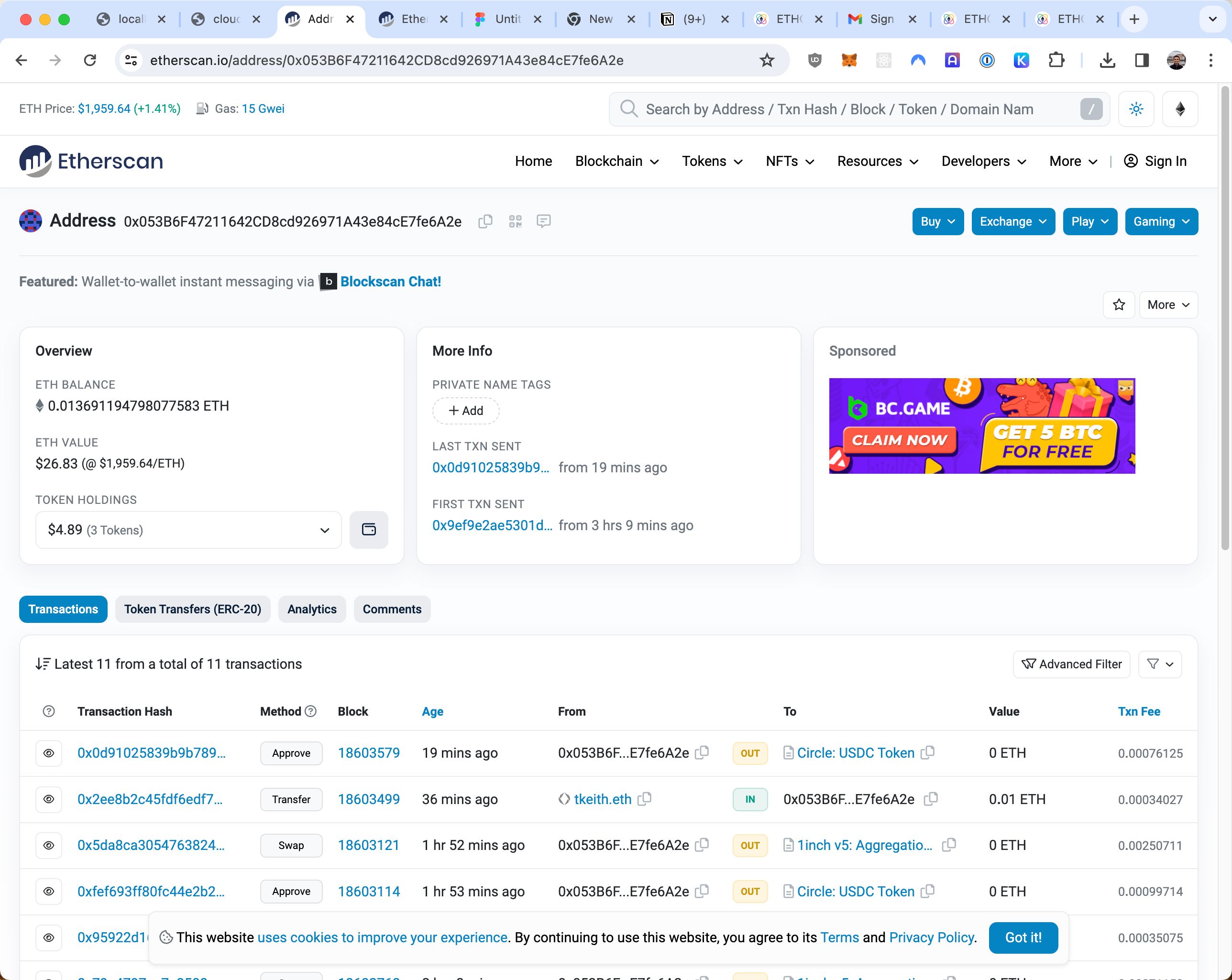The height and width of the screenshot is (980, 1232).
Task: Copy From address in the 18603579 row
Action: [x=702, y=753]
